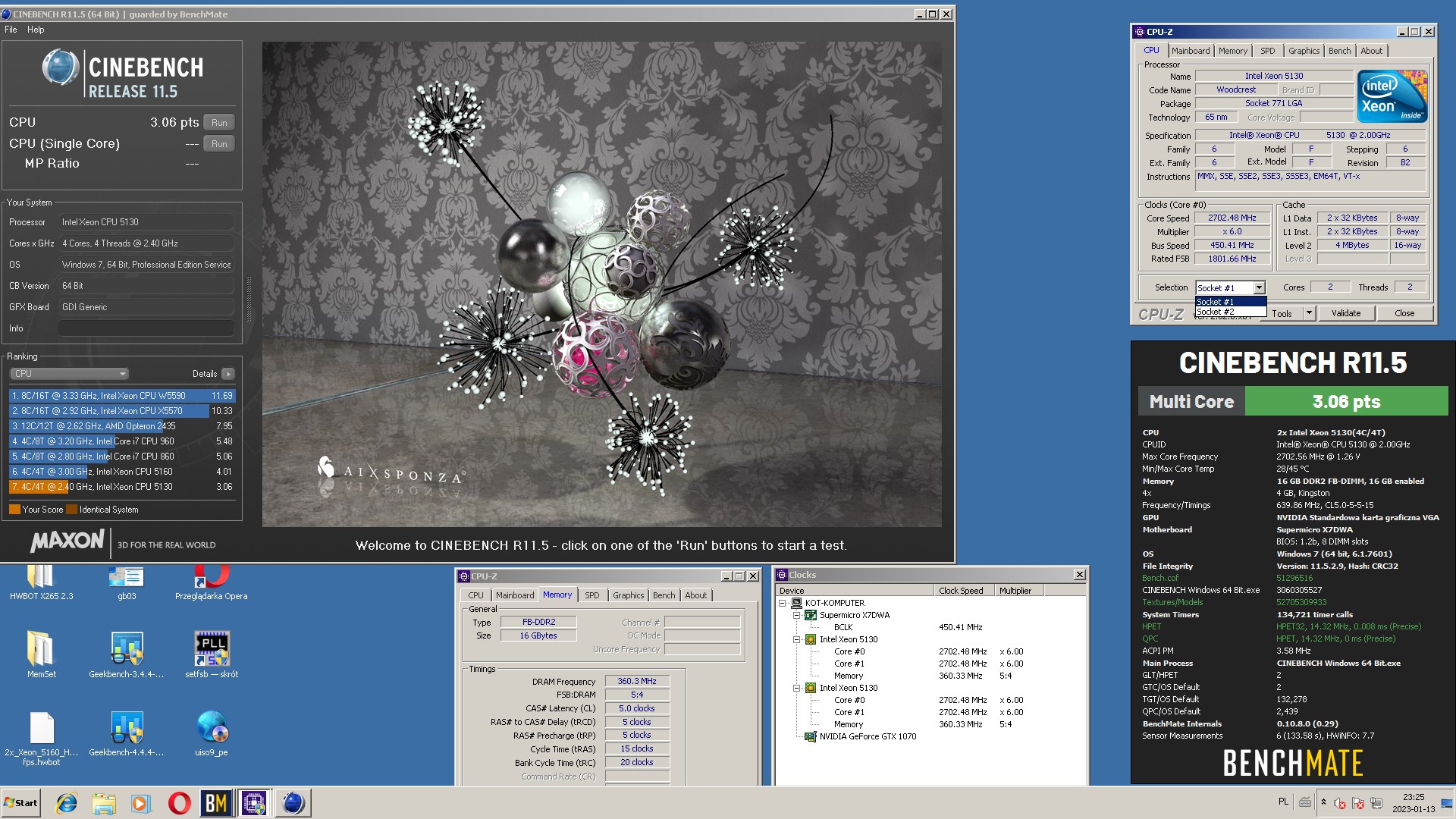Click the orange Your Score legend swatch
This screenshot has height=819, width=1456.
click(x=14, y=510)
